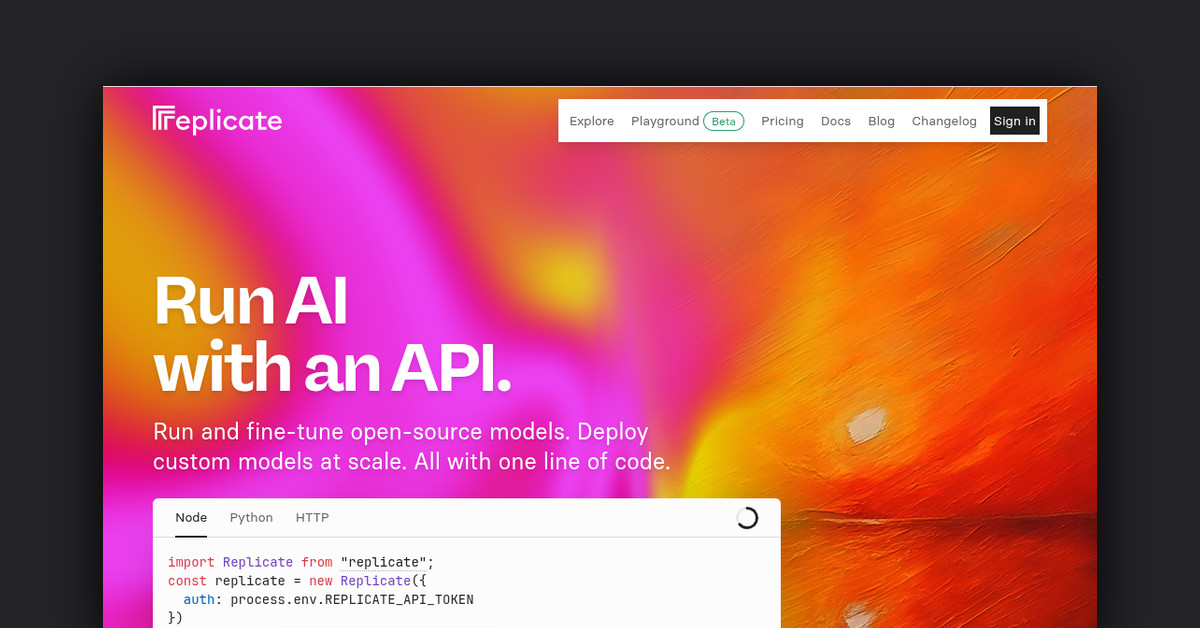Image resolution: width=1200 pixels, height=628 pixels.
Task: Click the "const replicate = new Replicate" line
Action: tap(290, 581)
